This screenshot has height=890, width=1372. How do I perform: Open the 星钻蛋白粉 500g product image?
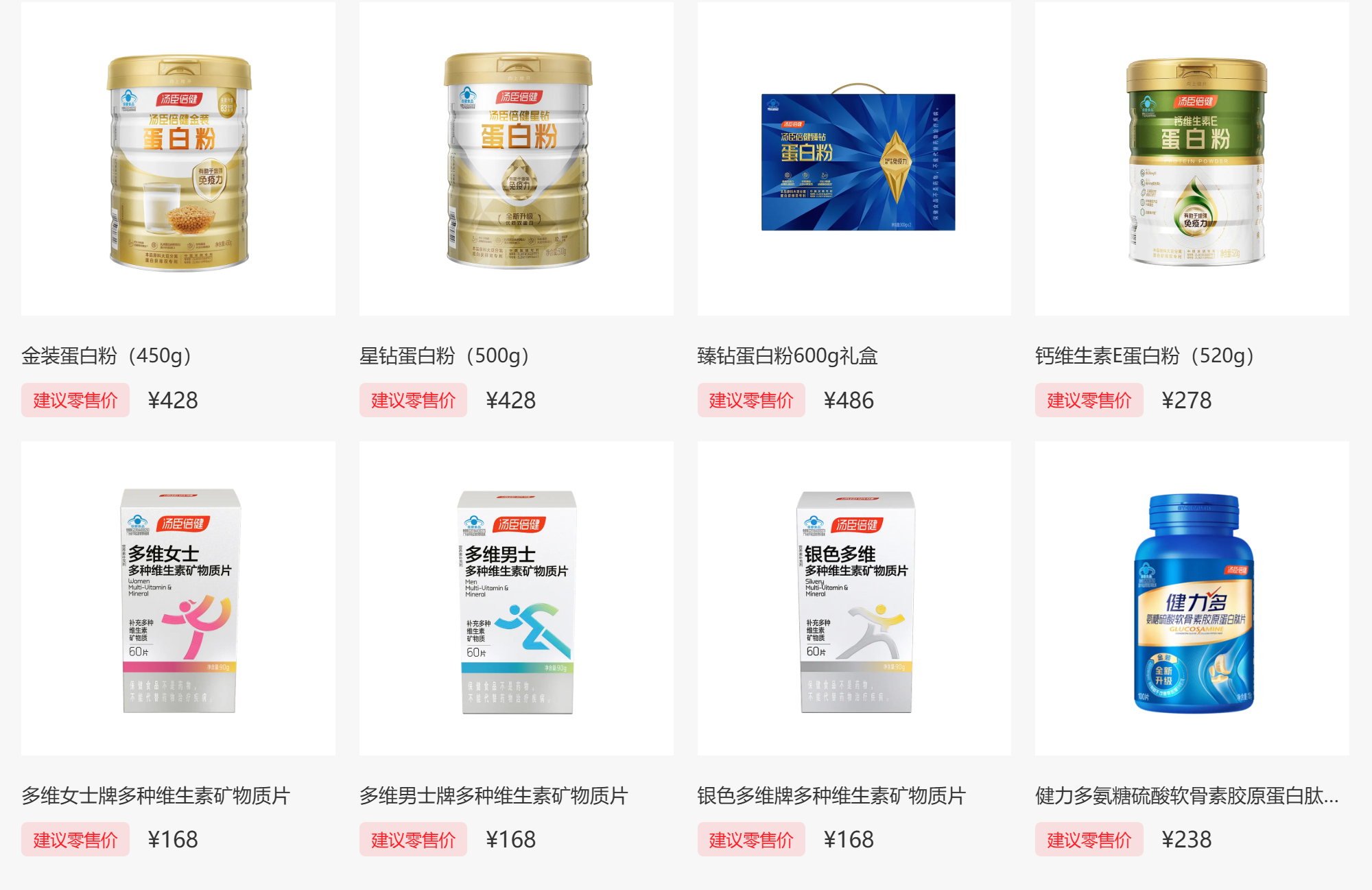tap(517, 159)
